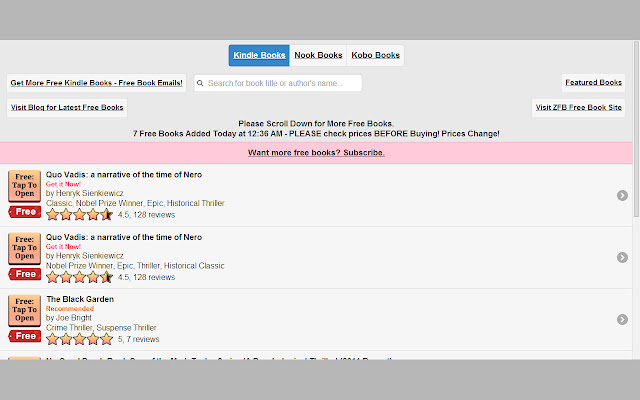The height and width of the screenshot is (400, 640).
Task: Open Visit ZFB Free Book Site
Action: [x=578, y=107]
